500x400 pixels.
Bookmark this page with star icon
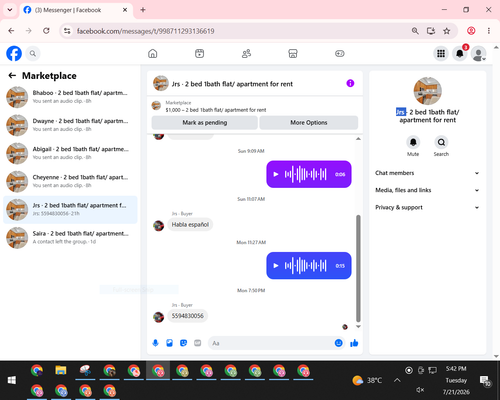coord(447,31)
